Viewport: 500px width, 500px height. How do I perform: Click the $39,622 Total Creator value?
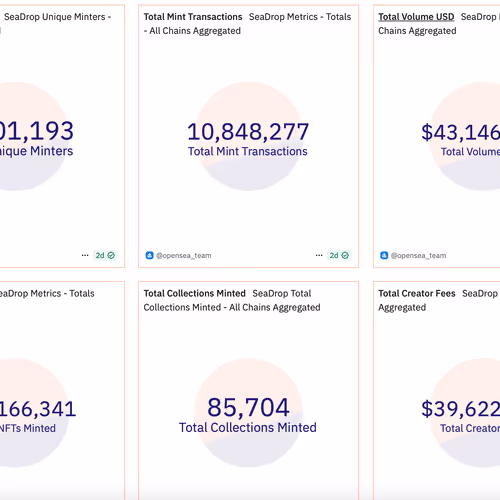pyautogui.click(x=460, y=409)
